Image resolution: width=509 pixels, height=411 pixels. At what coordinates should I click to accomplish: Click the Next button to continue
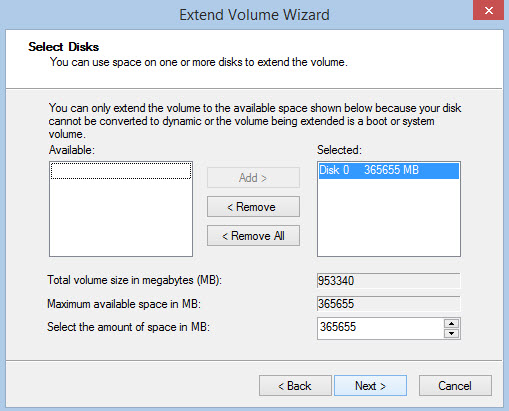[370, 386]
